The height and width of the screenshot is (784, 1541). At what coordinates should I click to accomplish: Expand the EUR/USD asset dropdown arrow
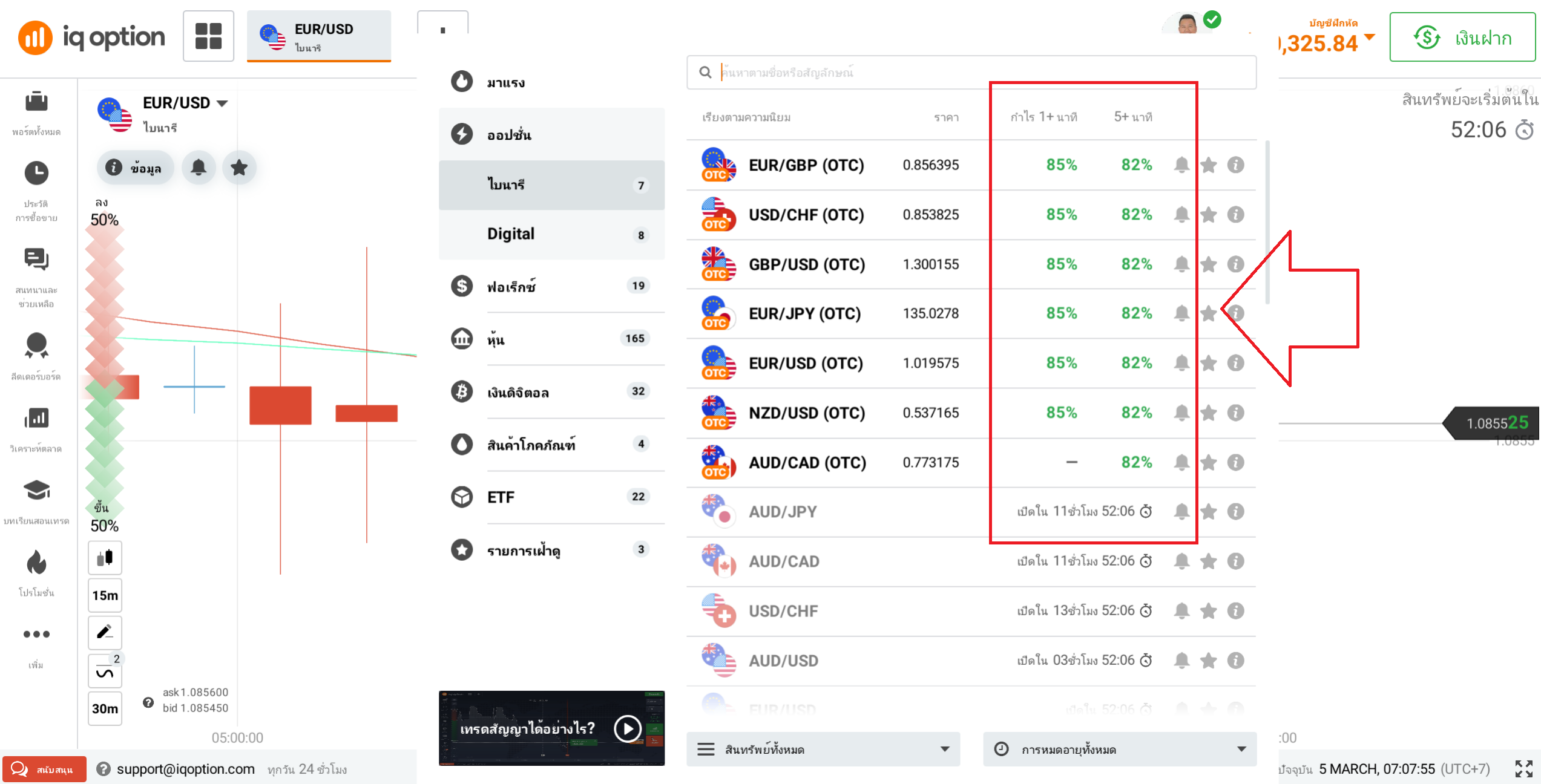tap(222, 103)
